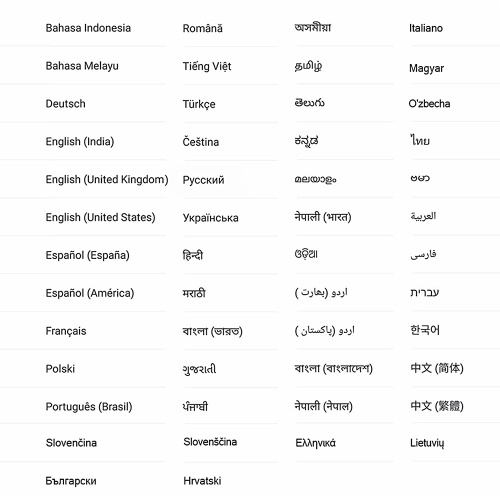This screenshot has width=500, height=500.
Task: Choose Español (España) language
Action: click(x=87, y=255)
